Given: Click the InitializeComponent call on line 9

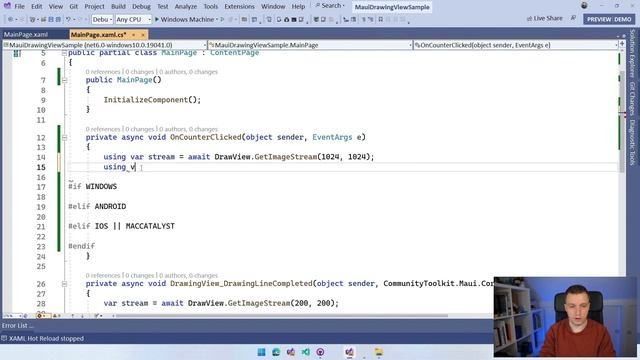Looking at the screenshot, I should coord(152,100).
